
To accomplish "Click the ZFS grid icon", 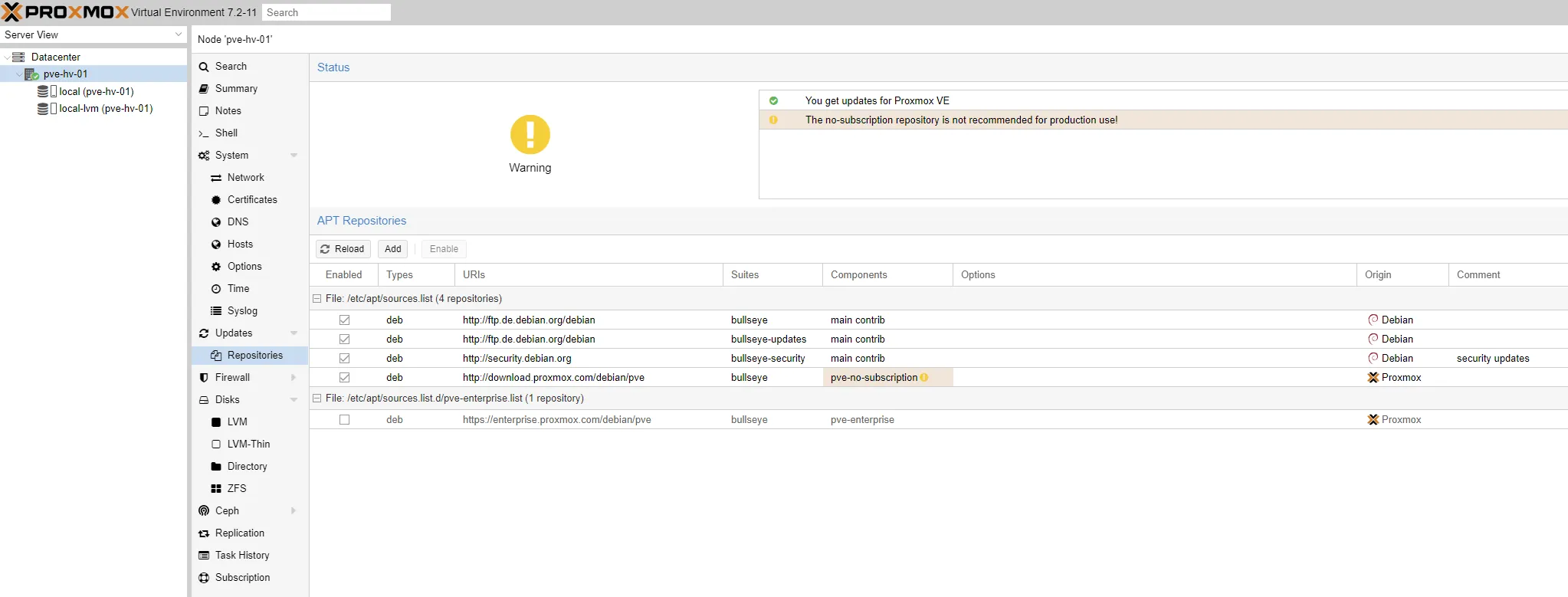I will (216, 489).
